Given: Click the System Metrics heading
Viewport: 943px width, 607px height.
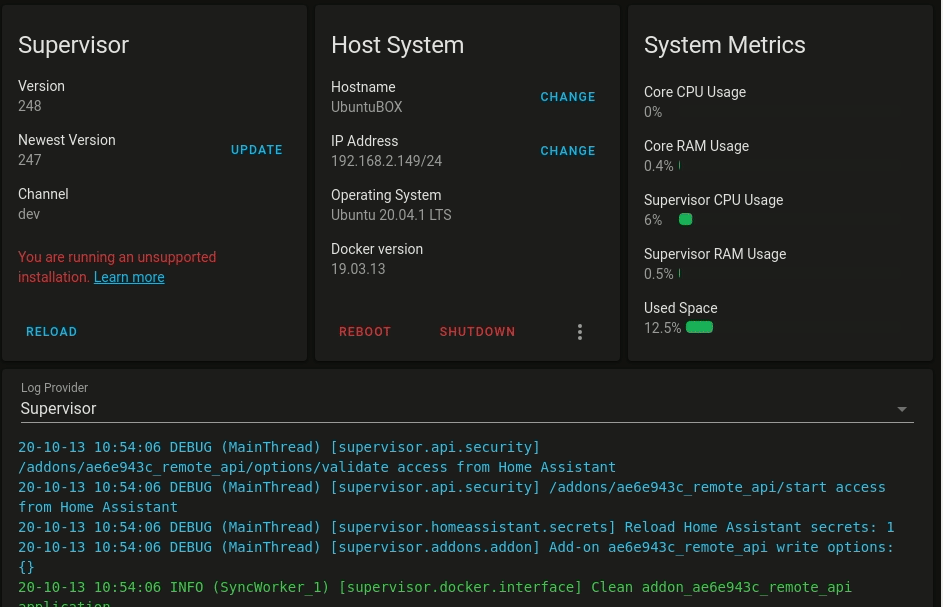Looking at the screenshot, I should click(725, 45).
